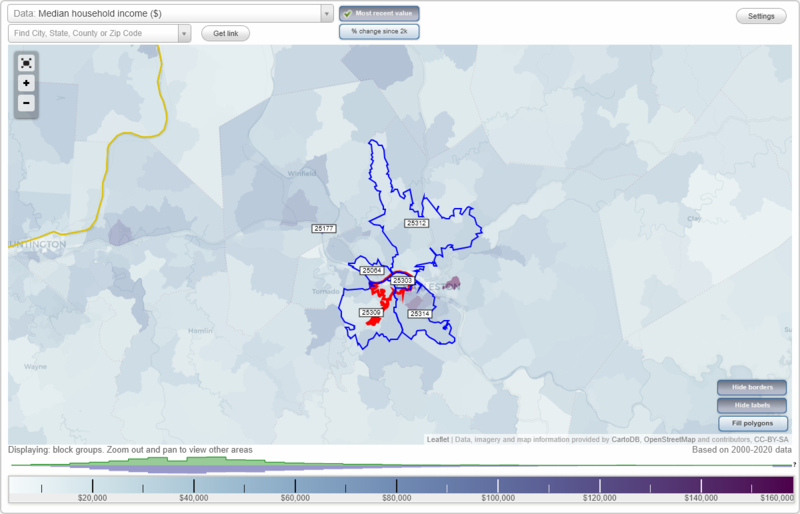Image resolution: width=800 pixels, height=514 pixels.
Task: Click the fullscreen map extent icon
Action: click(26, 63)
